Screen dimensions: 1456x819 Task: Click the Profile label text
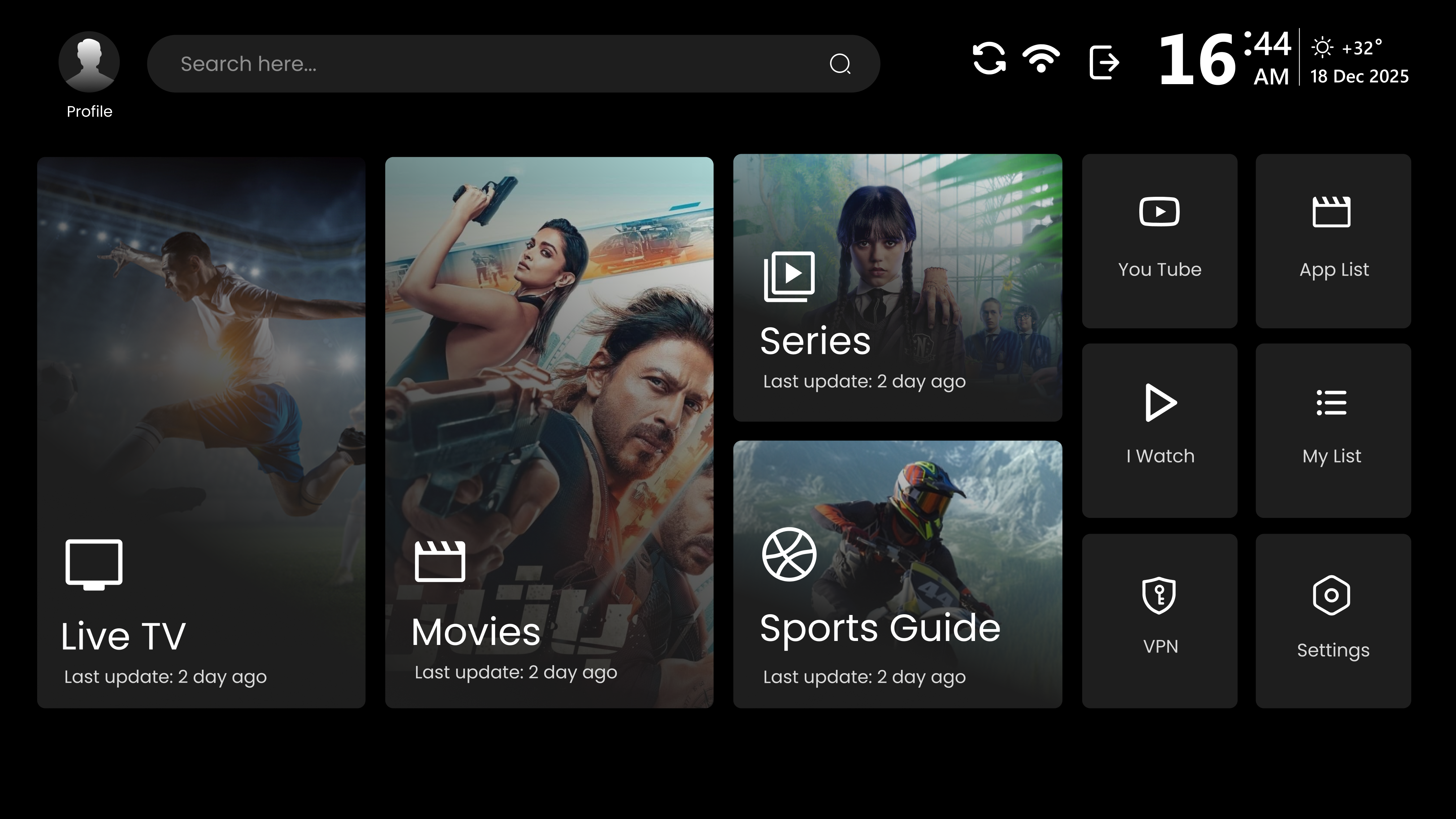click(x=89, y=111)
